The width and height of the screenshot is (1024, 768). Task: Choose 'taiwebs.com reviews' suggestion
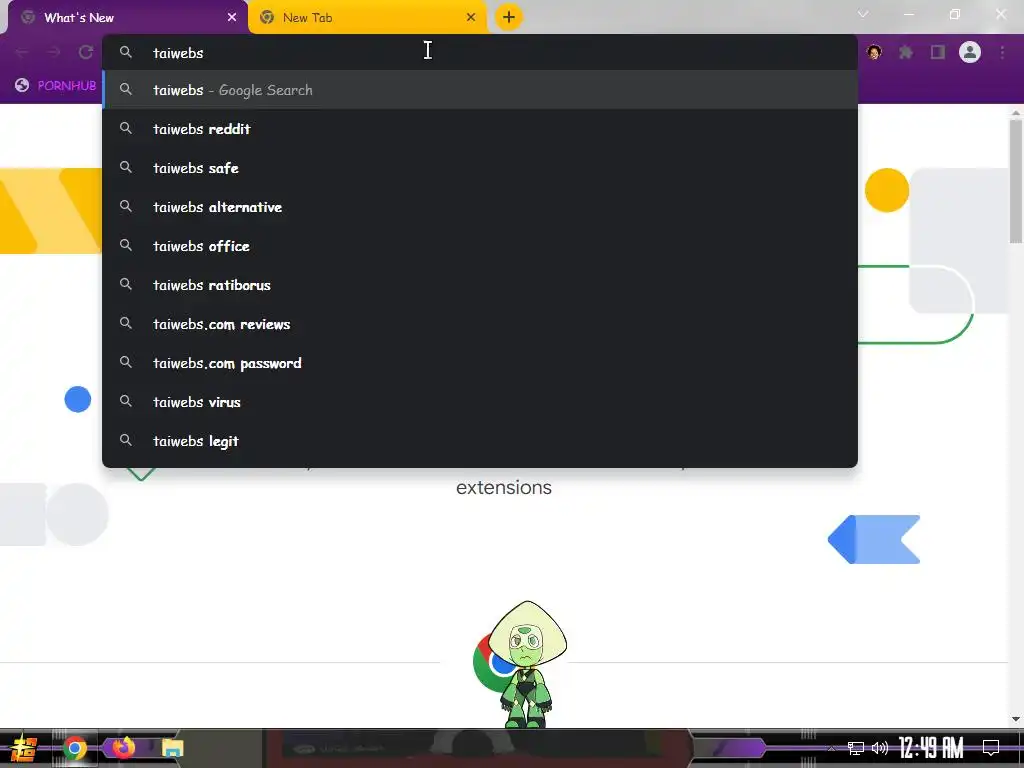tap(479, 324)
